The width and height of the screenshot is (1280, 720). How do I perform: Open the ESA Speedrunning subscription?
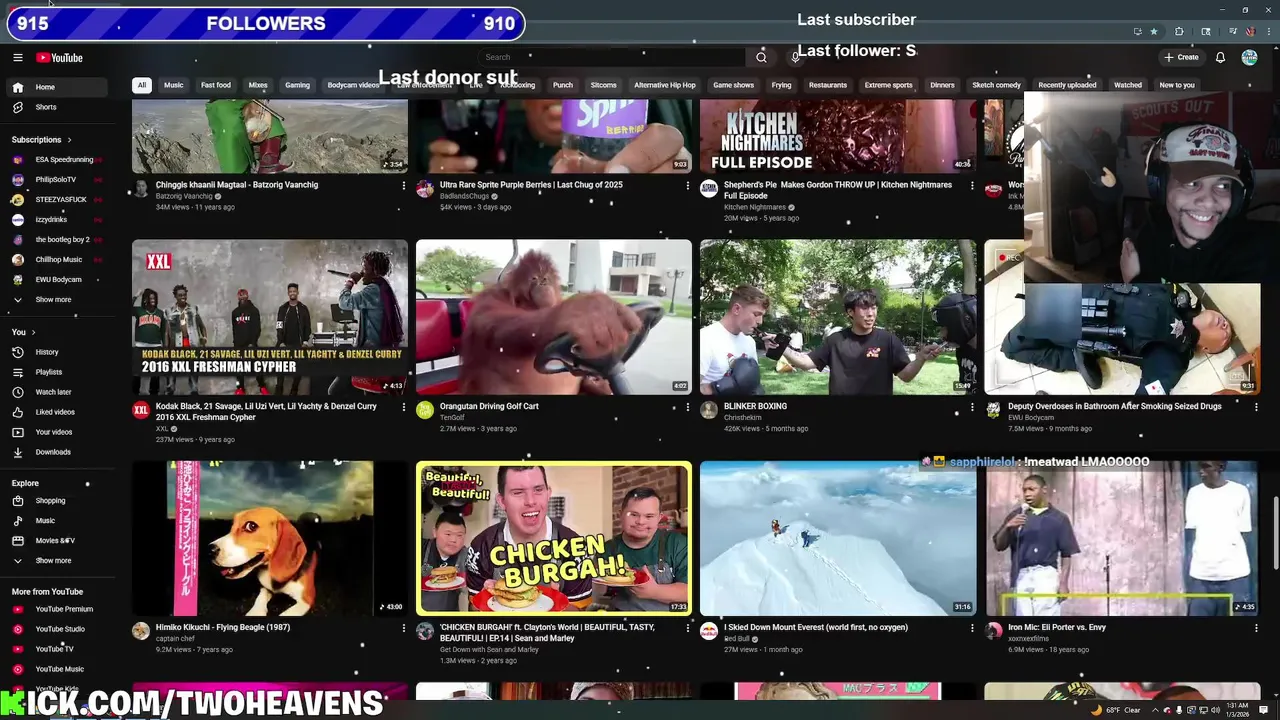tap(58, 160)
